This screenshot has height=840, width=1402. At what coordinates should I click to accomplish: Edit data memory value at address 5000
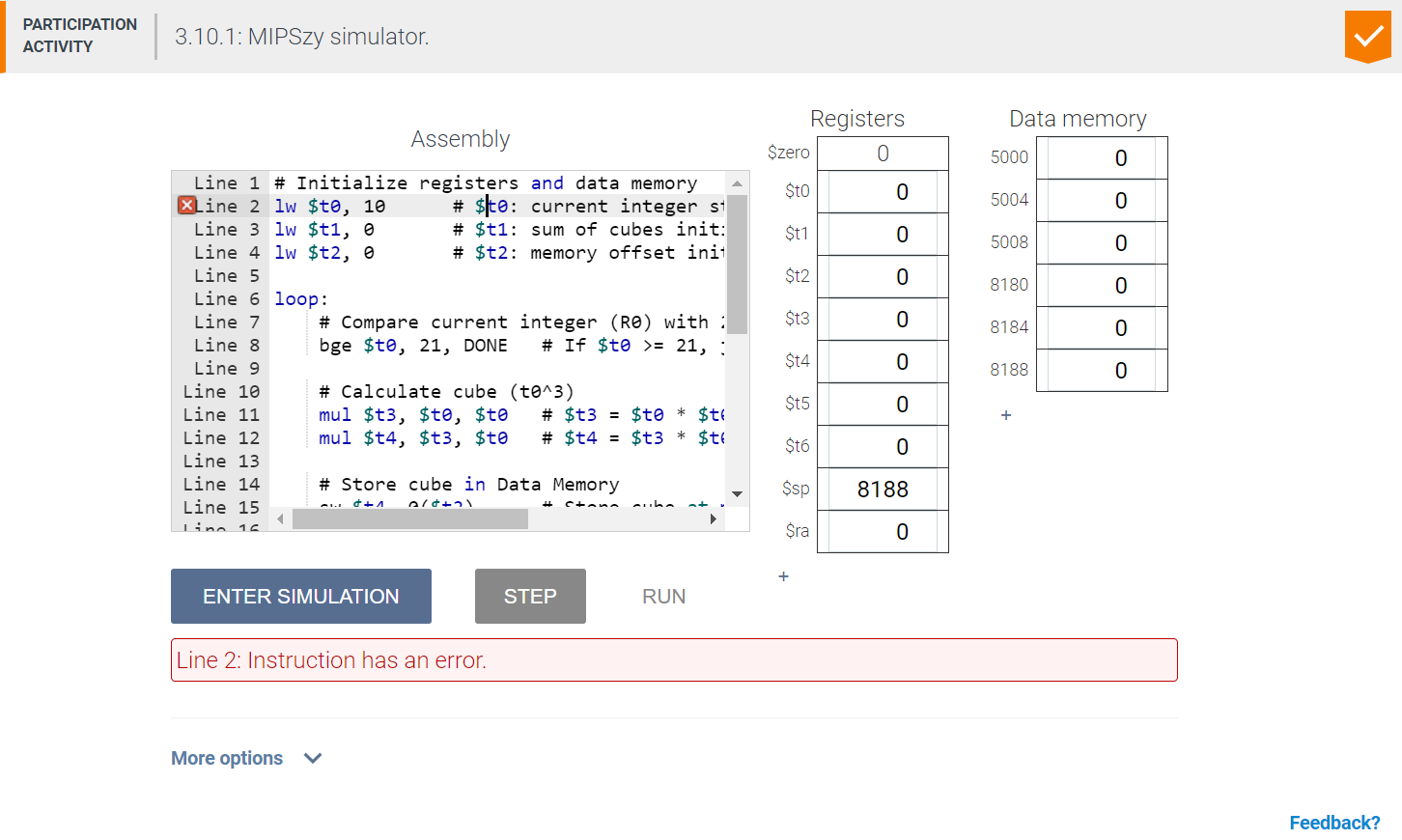(1102, 157)
